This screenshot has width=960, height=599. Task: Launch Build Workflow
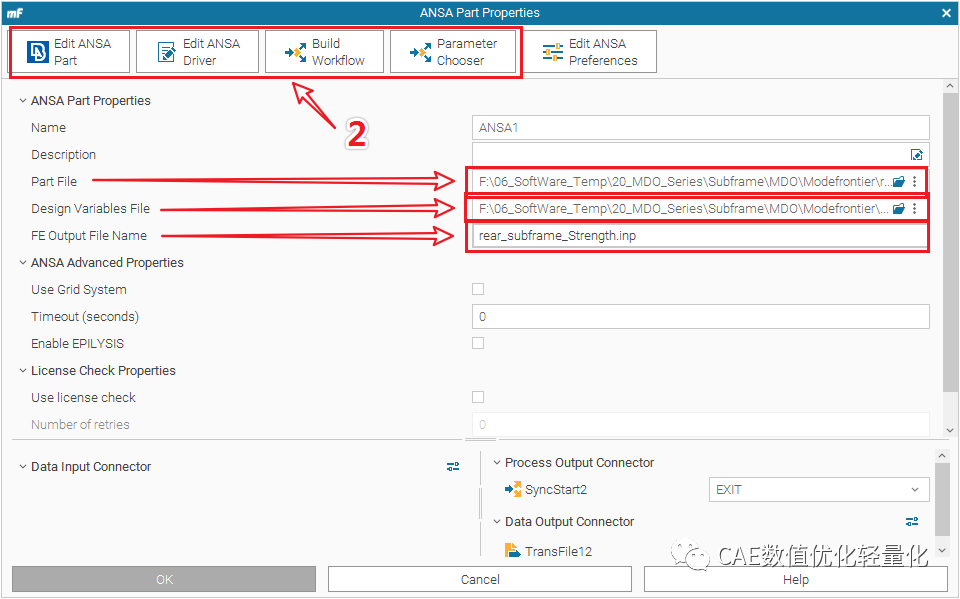click(x=324, y=52)
